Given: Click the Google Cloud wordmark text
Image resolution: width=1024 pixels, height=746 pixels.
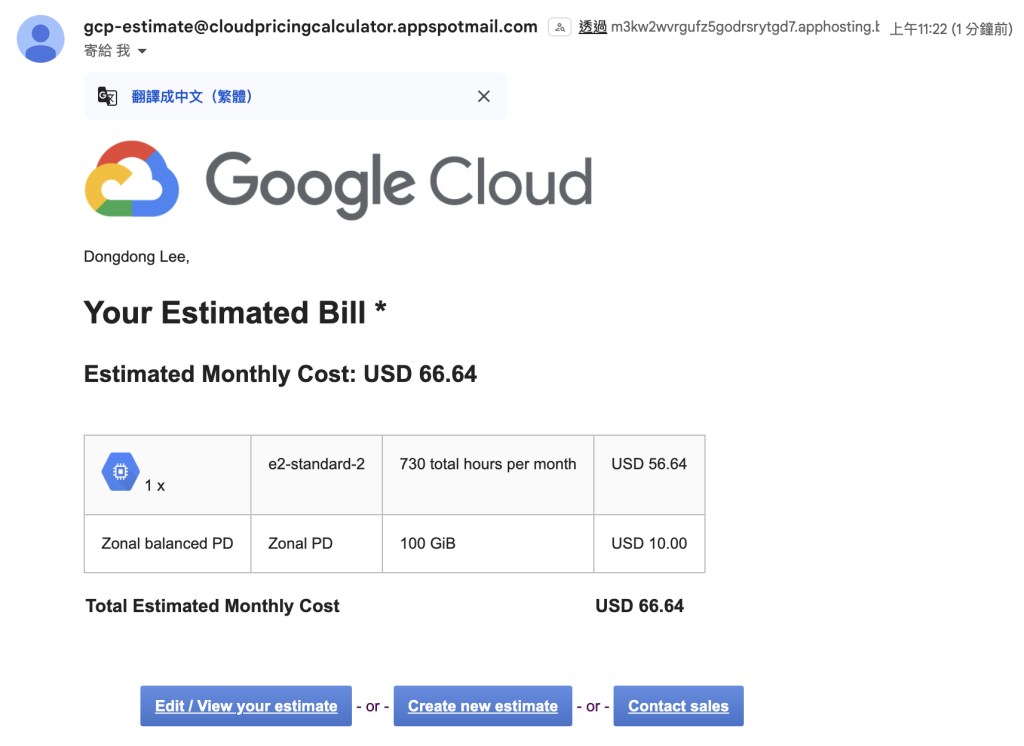Looking at the screenshot, I should [x=399, y=183].
